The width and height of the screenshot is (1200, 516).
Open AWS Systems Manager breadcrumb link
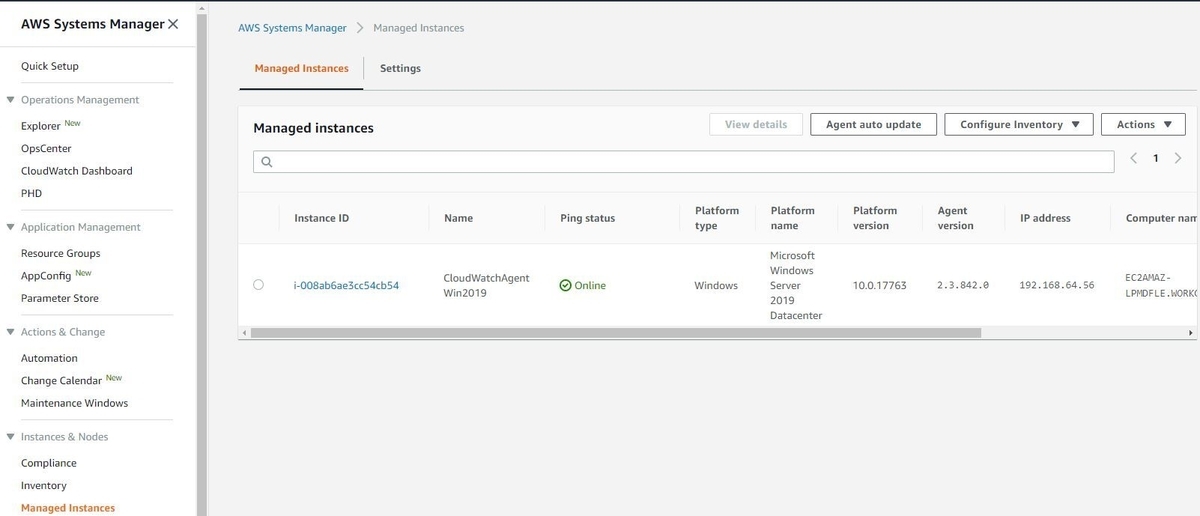point(292,28)
